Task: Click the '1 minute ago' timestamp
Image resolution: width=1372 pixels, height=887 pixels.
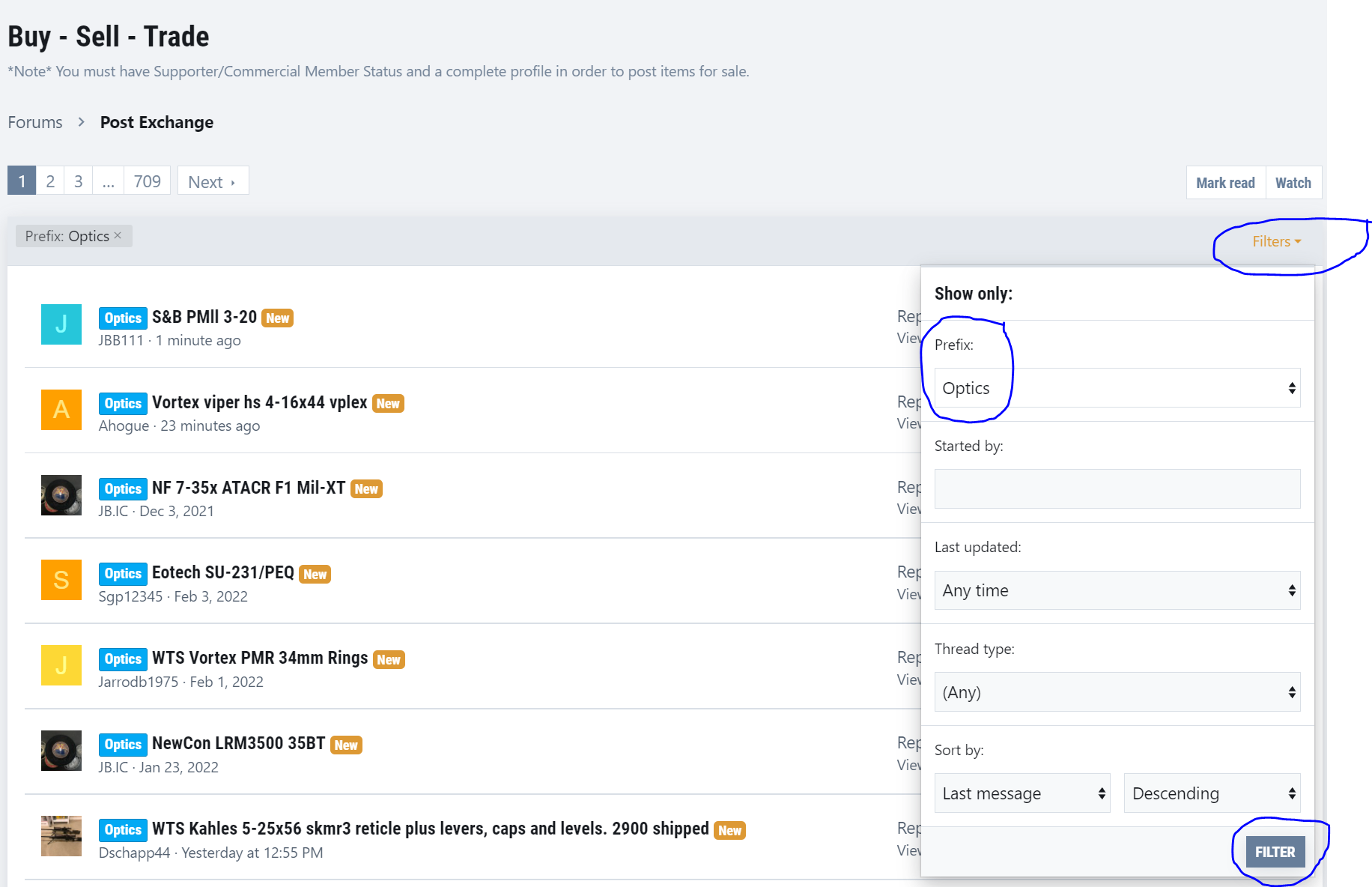Action: point(198,340)
